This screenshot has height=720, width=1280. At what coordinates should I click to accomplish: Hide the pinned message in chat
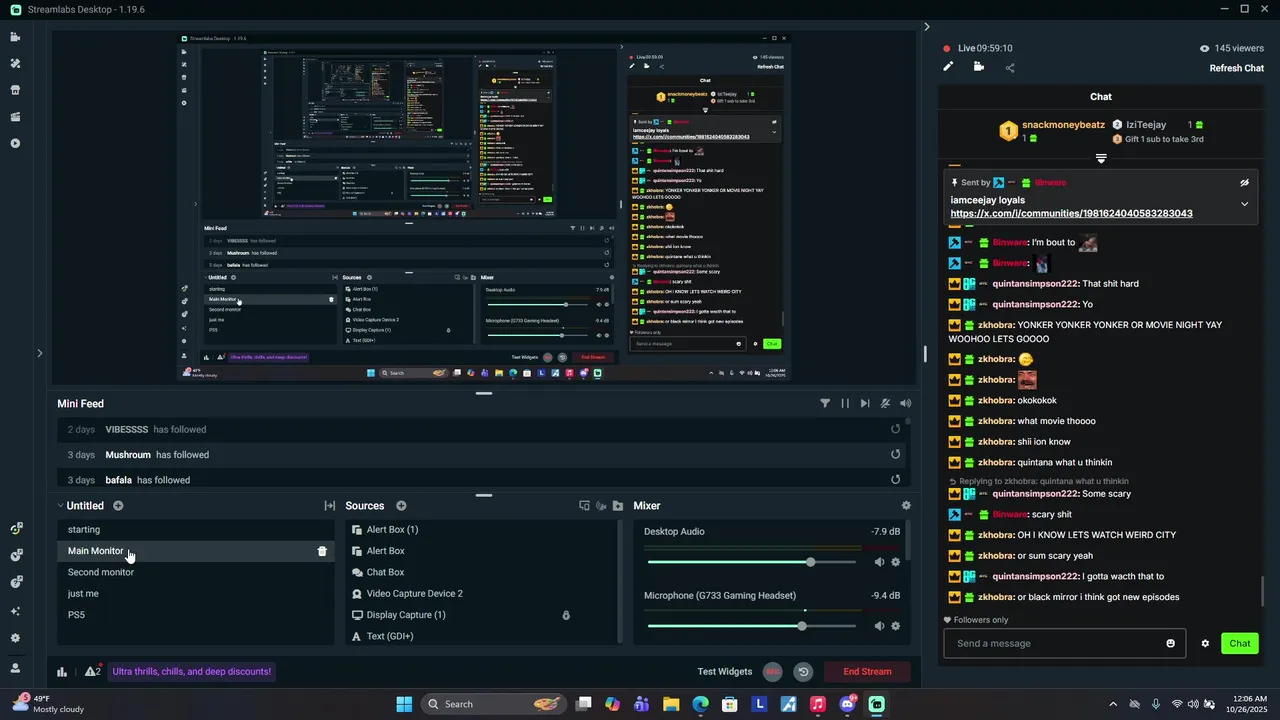pyautogui.click(x=1245, y=183)
